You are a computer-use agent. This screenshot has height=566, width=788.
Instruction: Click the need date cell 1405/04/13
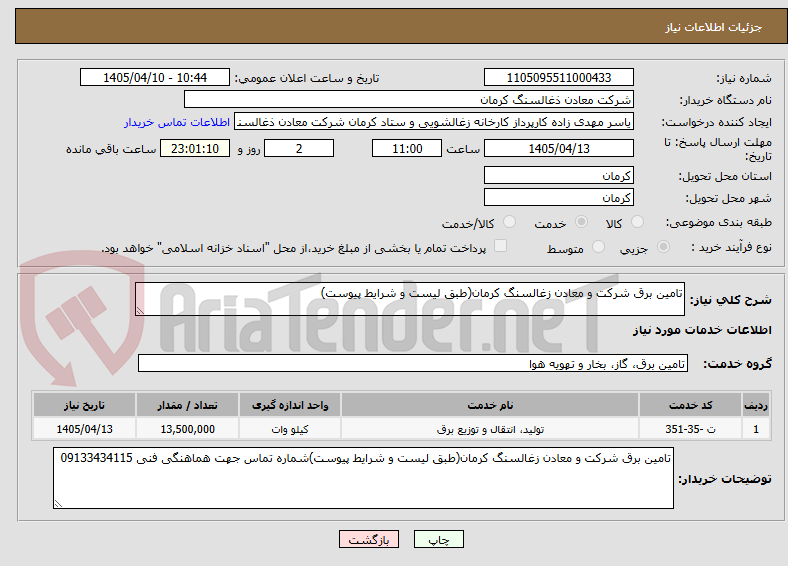point(84,429)
